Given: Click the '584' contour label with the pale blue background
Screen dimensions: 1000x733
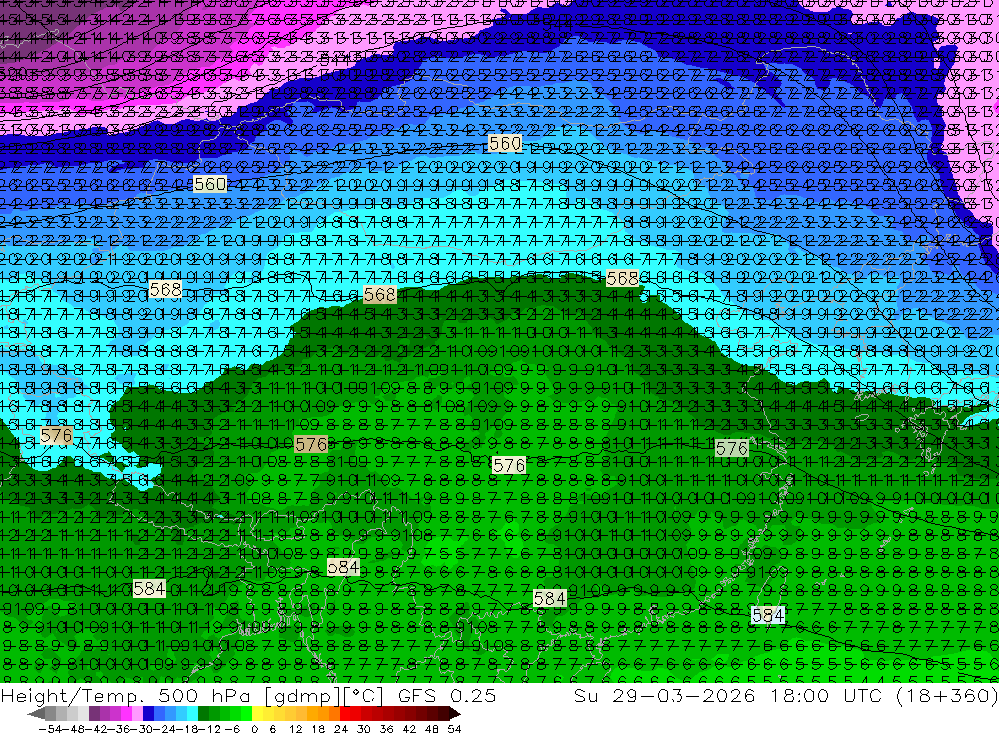Looking at the screenshot, I should pyautogui.click(x=768, y=615).
